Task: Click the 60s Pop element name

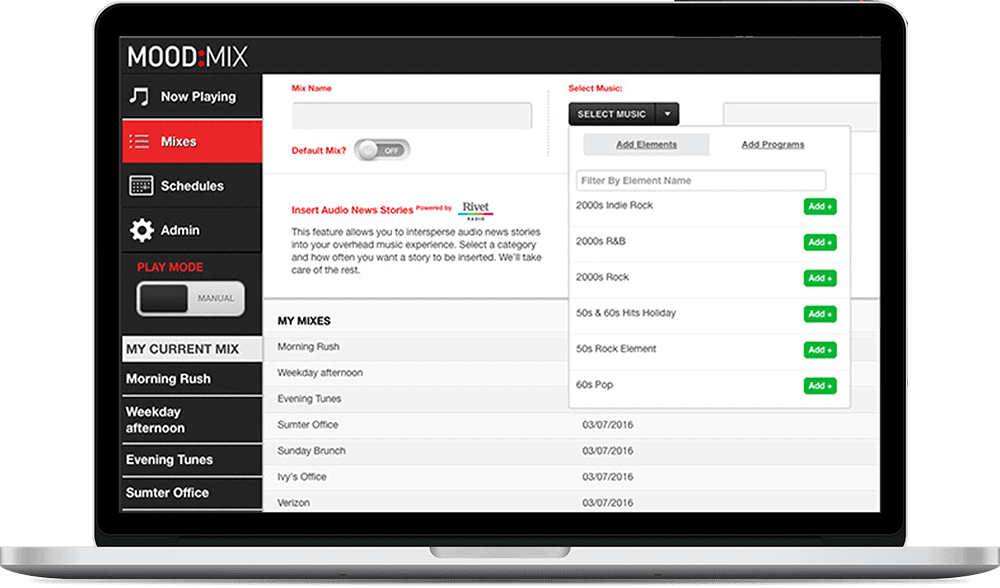Action: (594, 385)
